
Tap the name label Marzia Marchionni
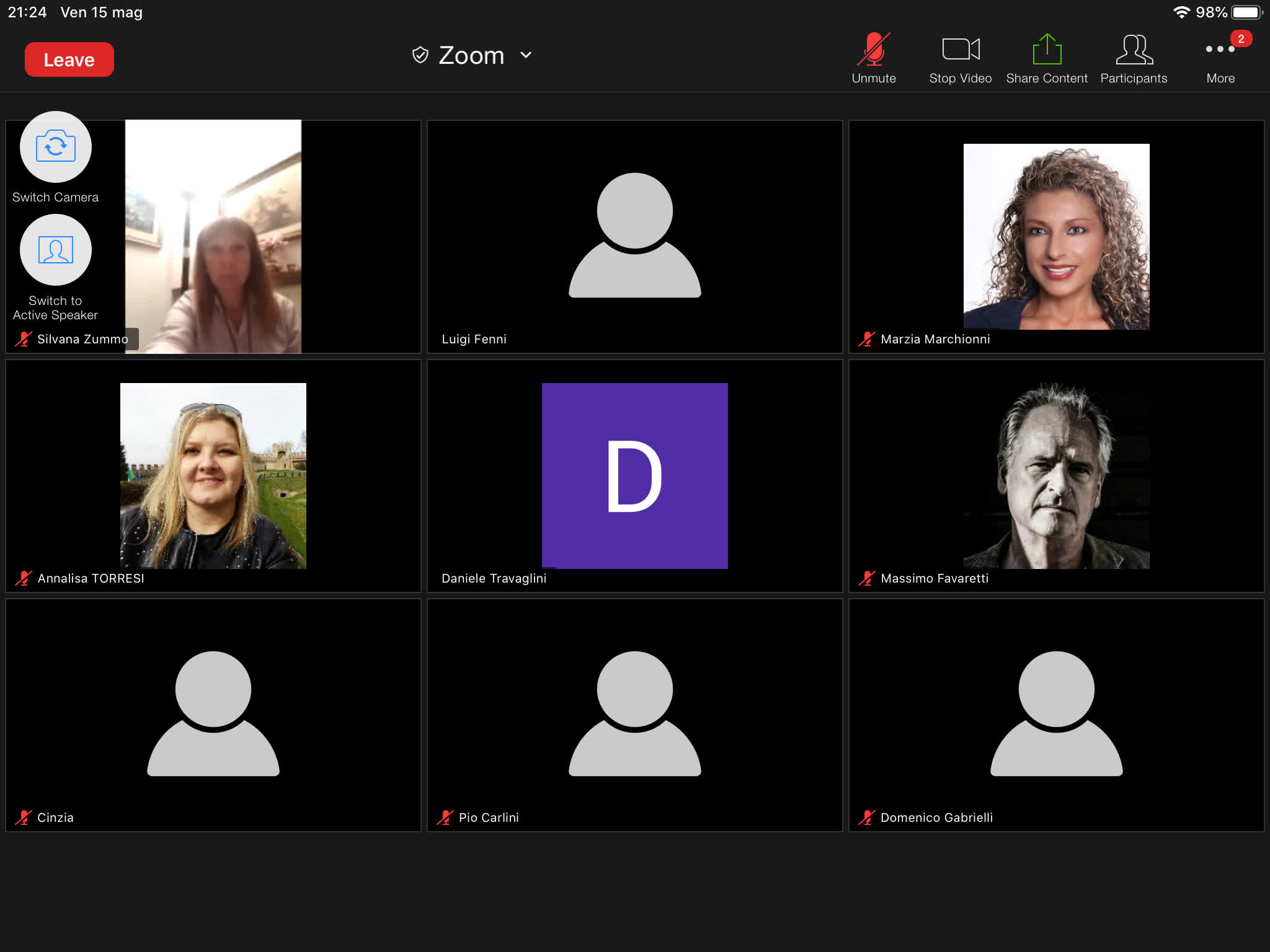(935, 339)
